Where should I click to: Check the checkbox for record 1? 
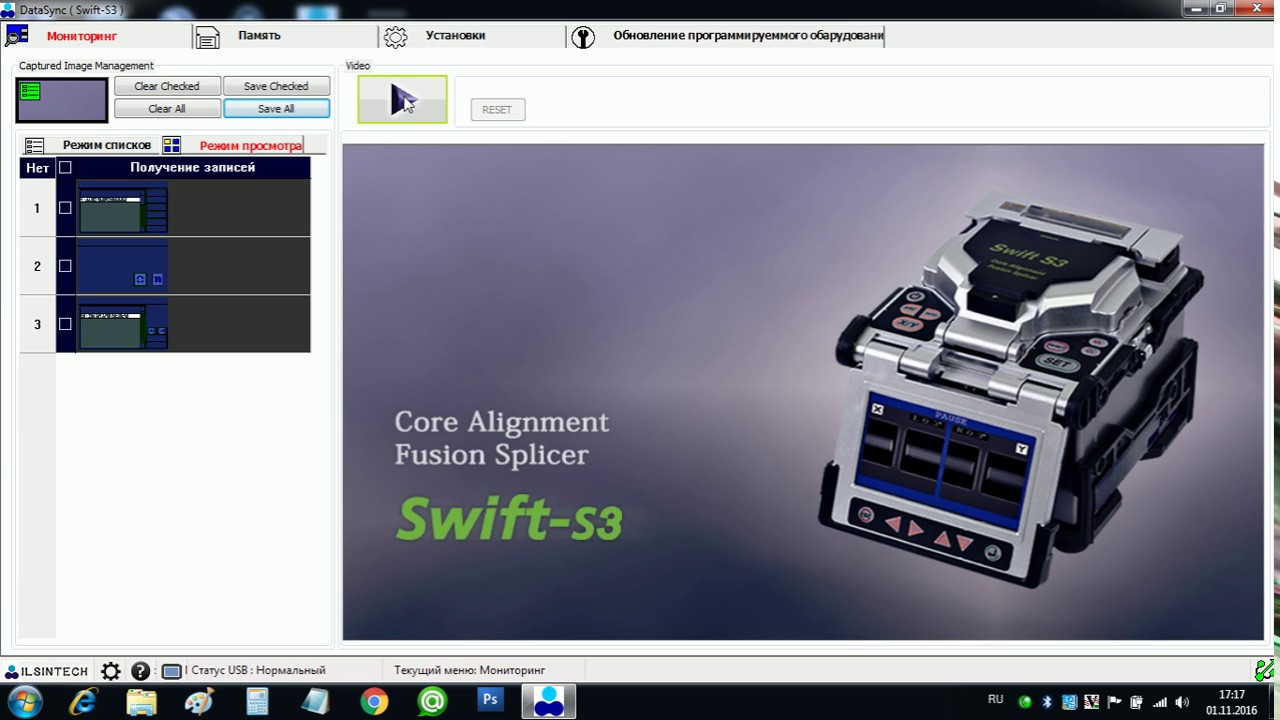coord(65,208)
